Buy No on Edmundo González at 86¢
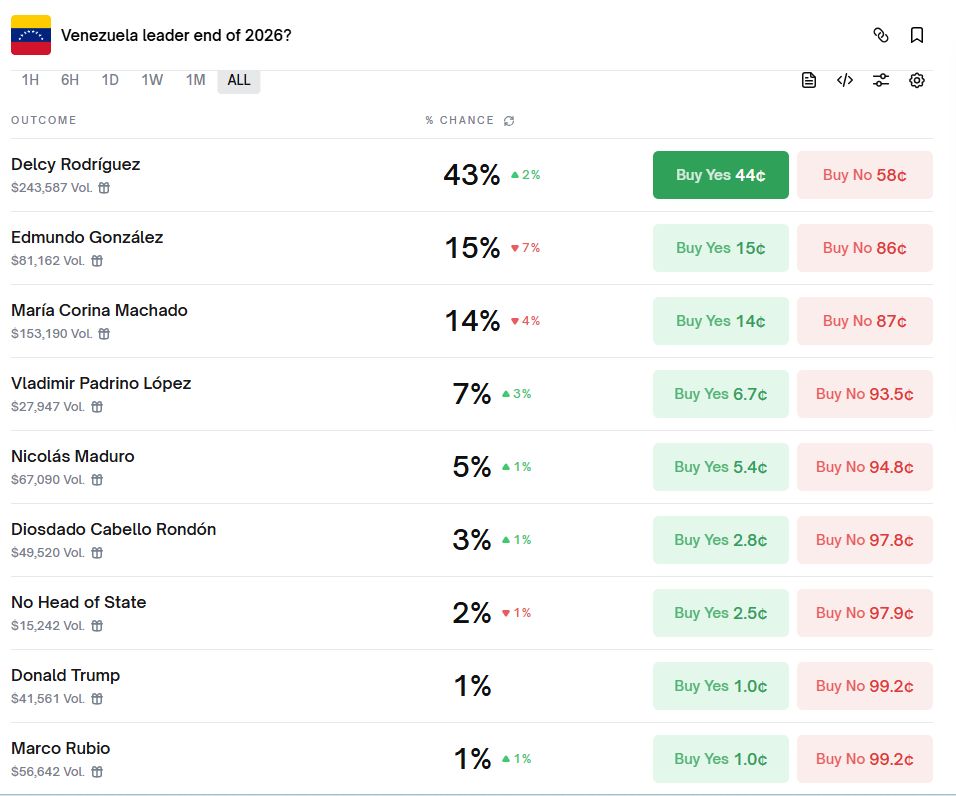The image size is (956, 796). pyautogui.click(x=864, y=248)
